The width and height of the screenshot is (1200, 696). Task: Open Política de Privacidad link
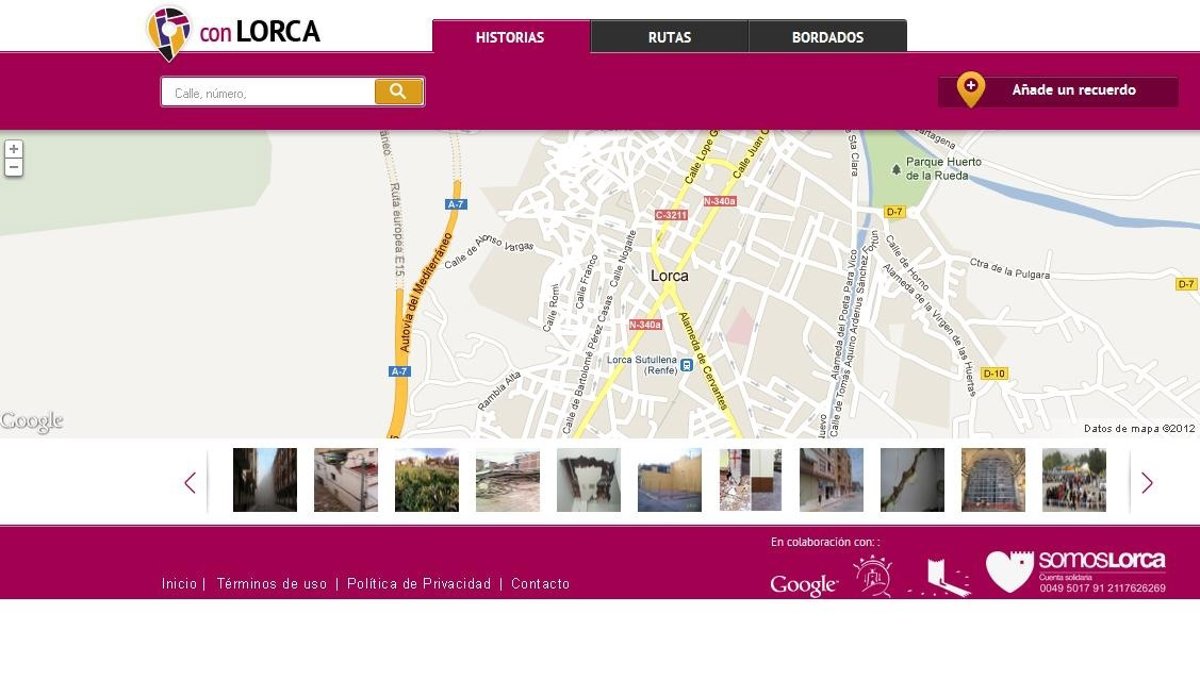tap(419, 584)
